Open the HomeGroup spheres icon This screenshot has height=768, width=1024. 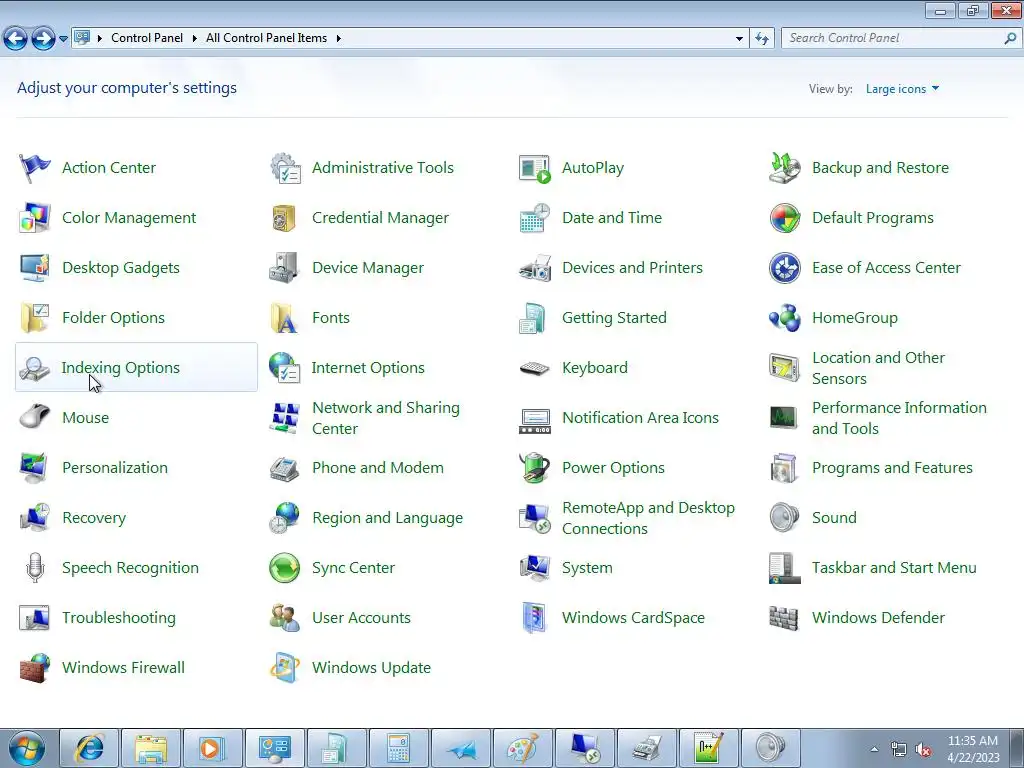[x=784, y=318]
